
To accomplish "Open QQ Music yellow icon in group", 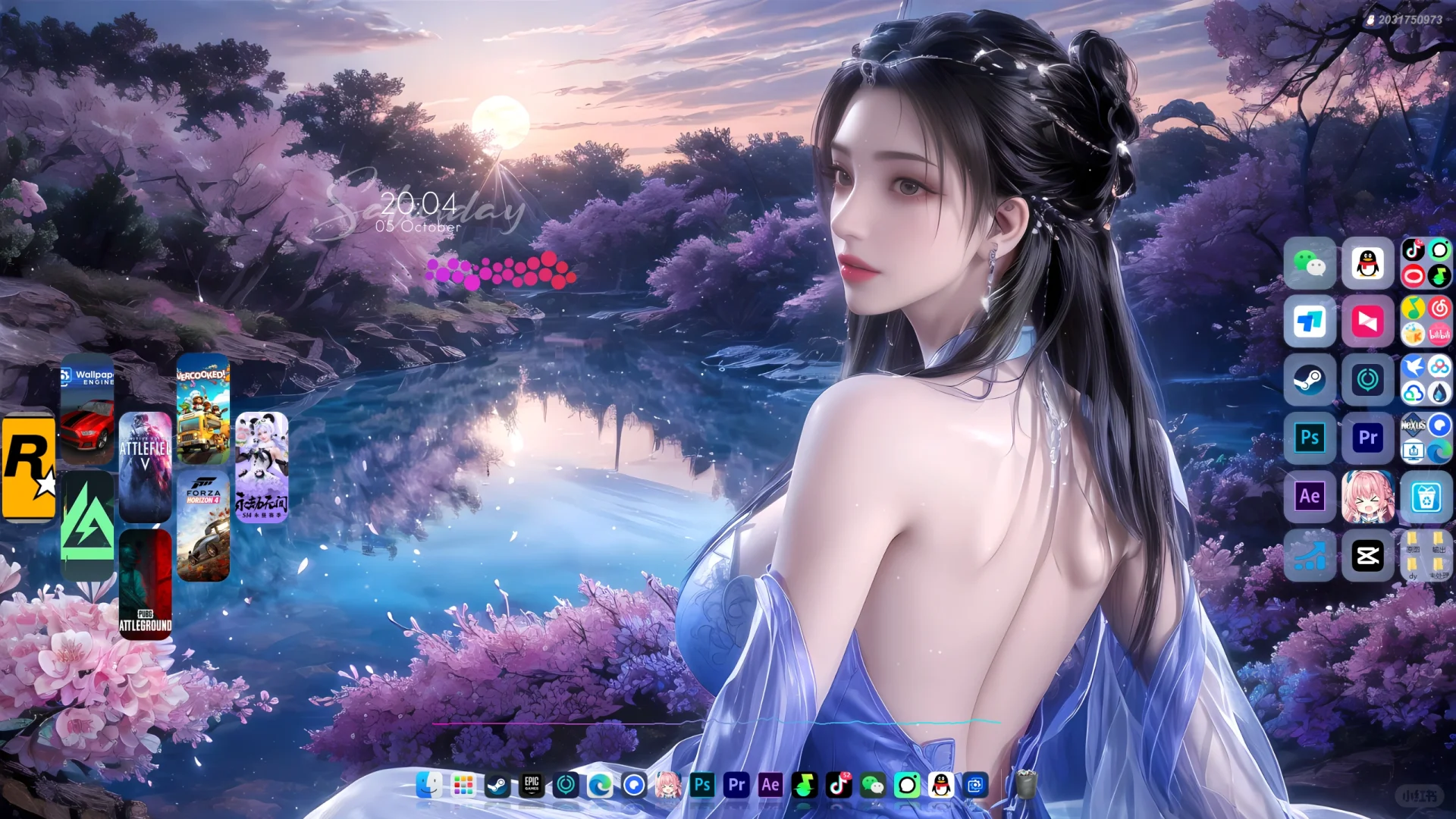I will coord(1414,308).
